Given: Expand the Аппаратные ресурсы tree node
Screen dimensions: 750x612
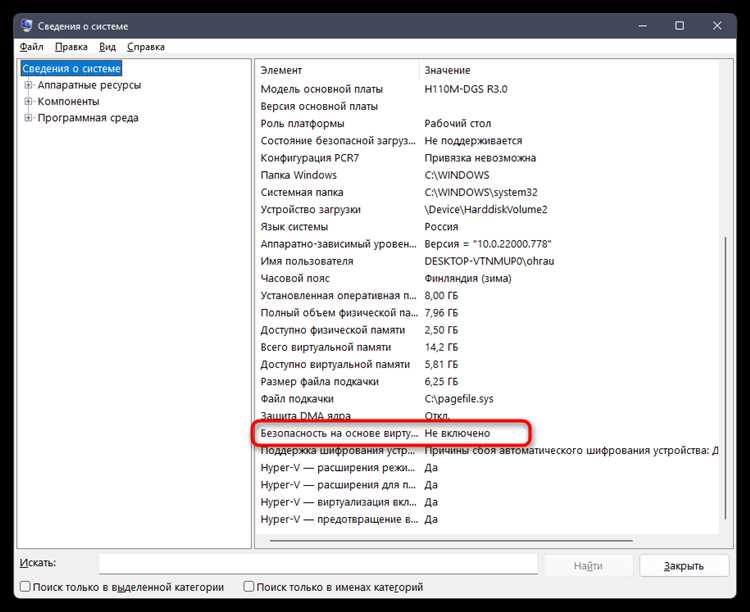Looking at the screenshot, I should [29, 85].
